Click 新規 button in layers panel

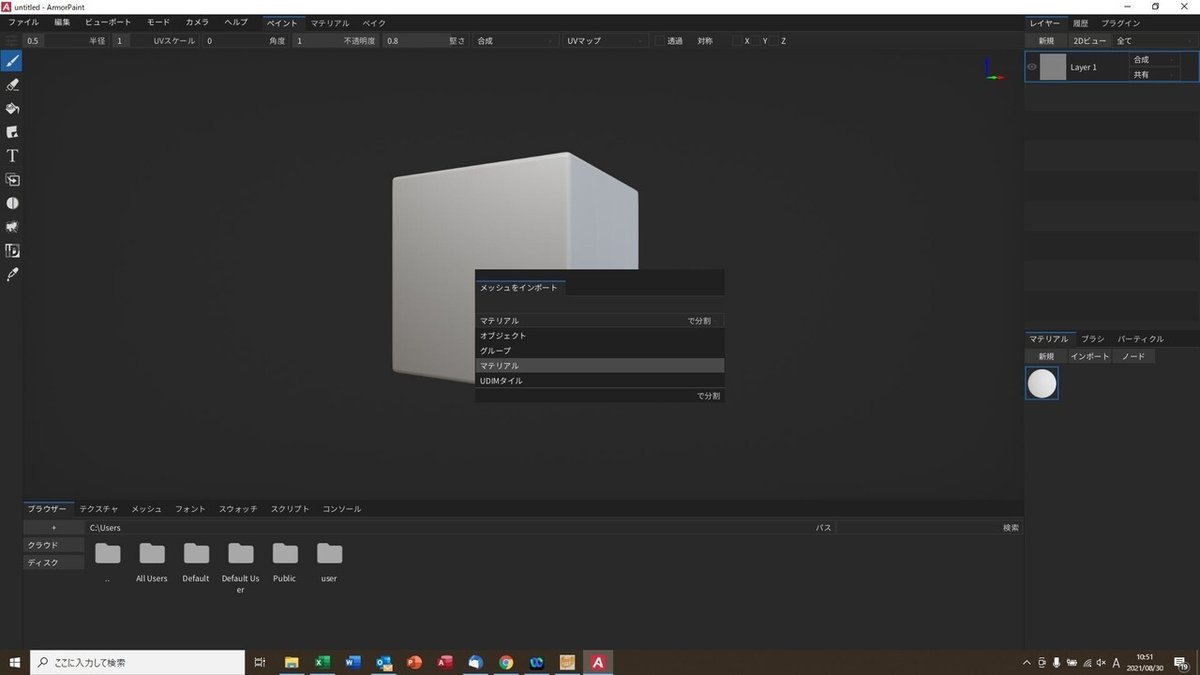pos(1046,40)
